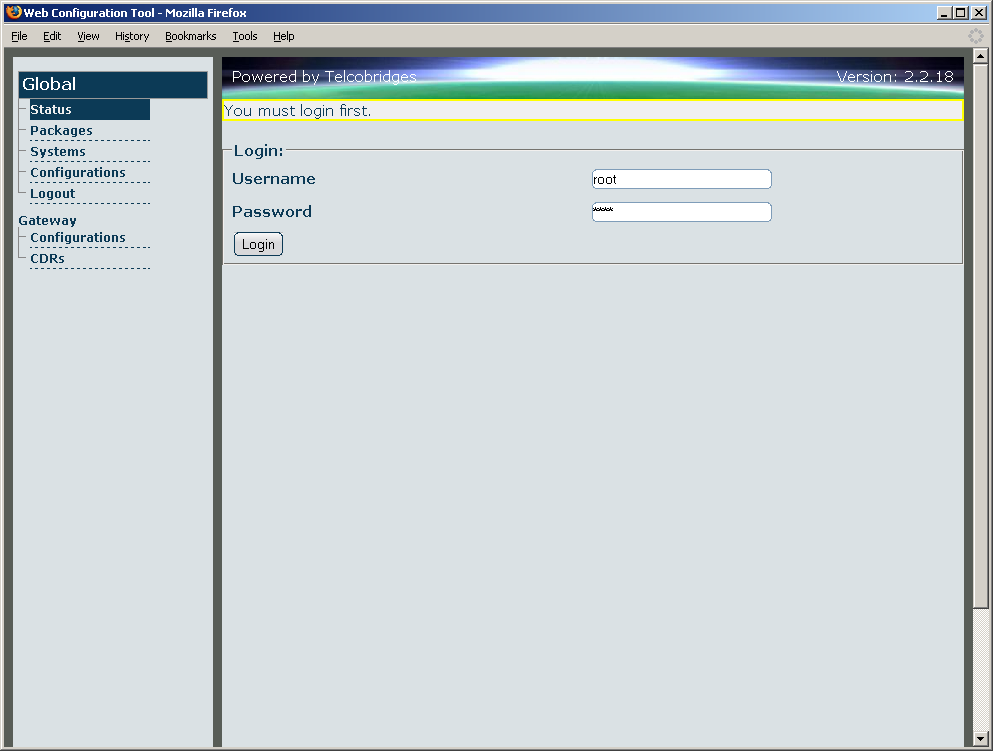Screen dimensions: 993x751
Task: Open the Help menu
Action: click(x=284, y=36)
